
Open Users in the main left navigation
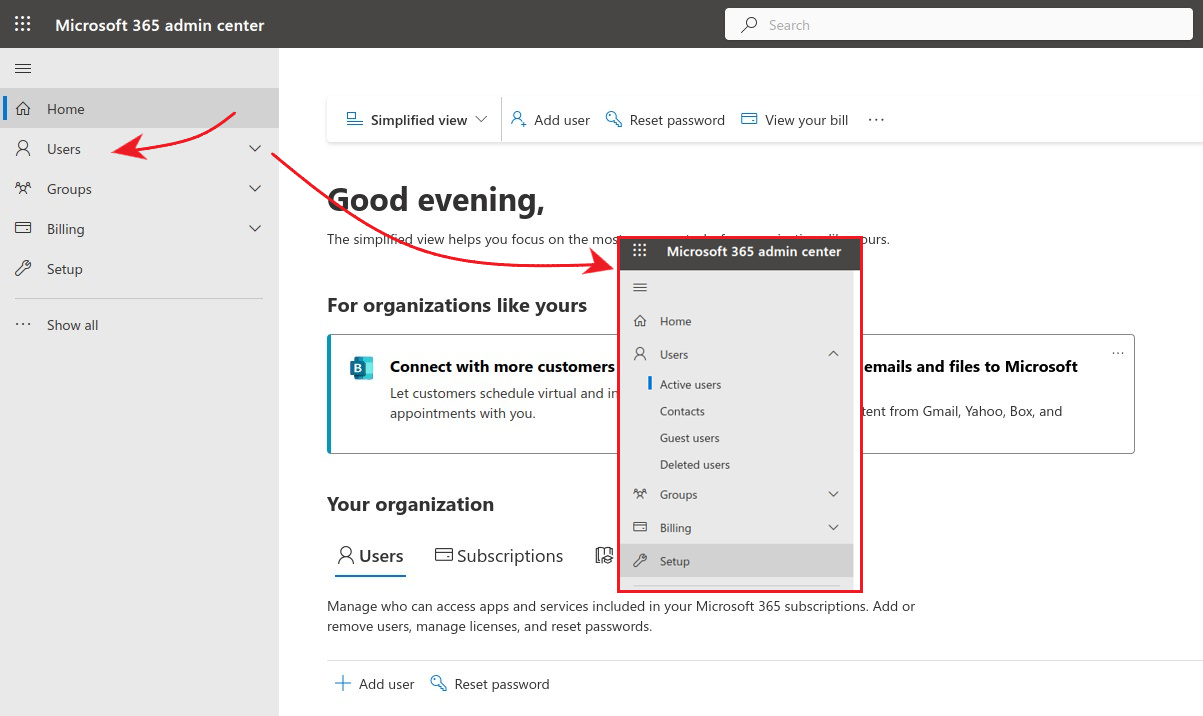tap(139, 148)
